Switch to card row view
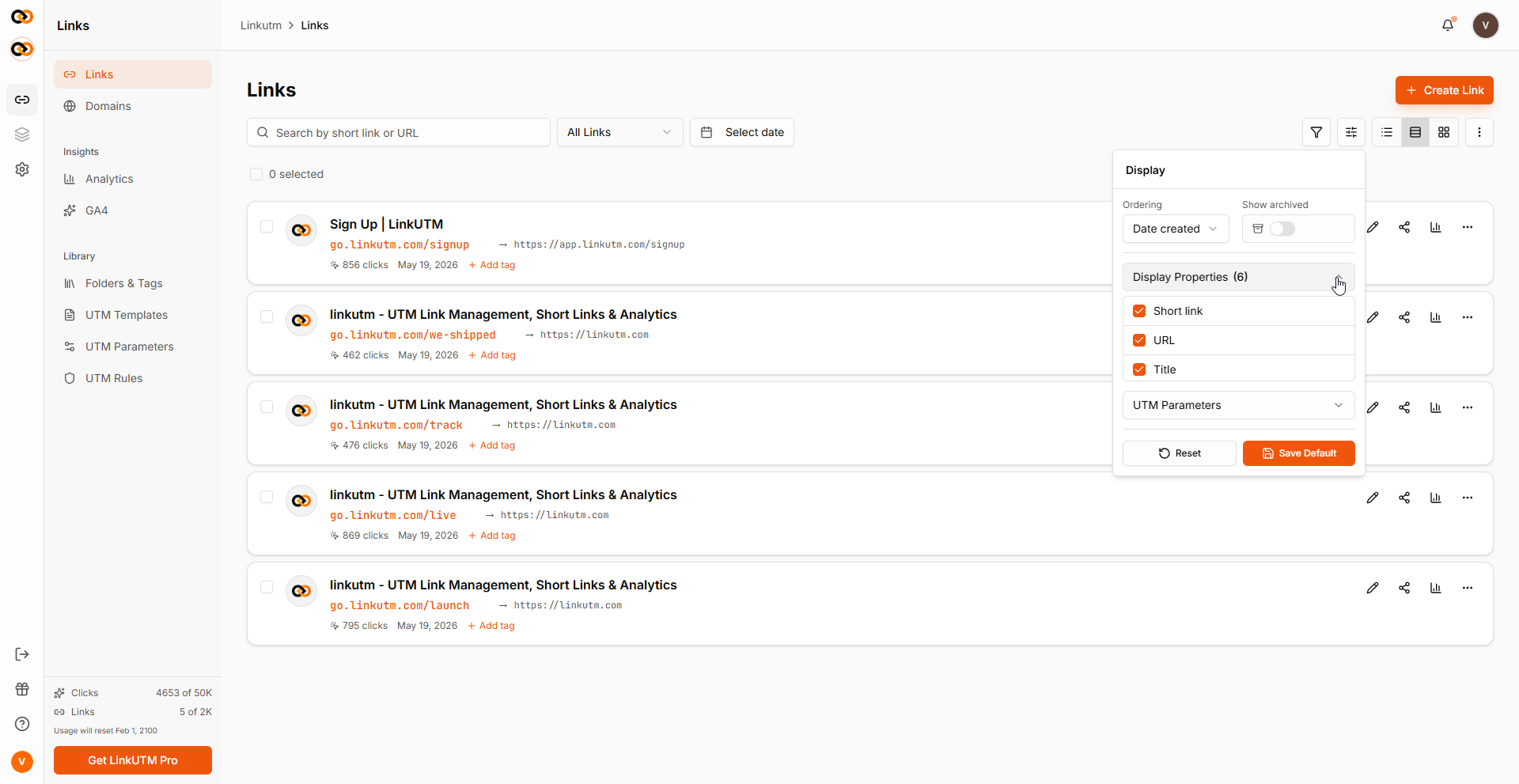1519x784 pixels. tap(1415, 132)
